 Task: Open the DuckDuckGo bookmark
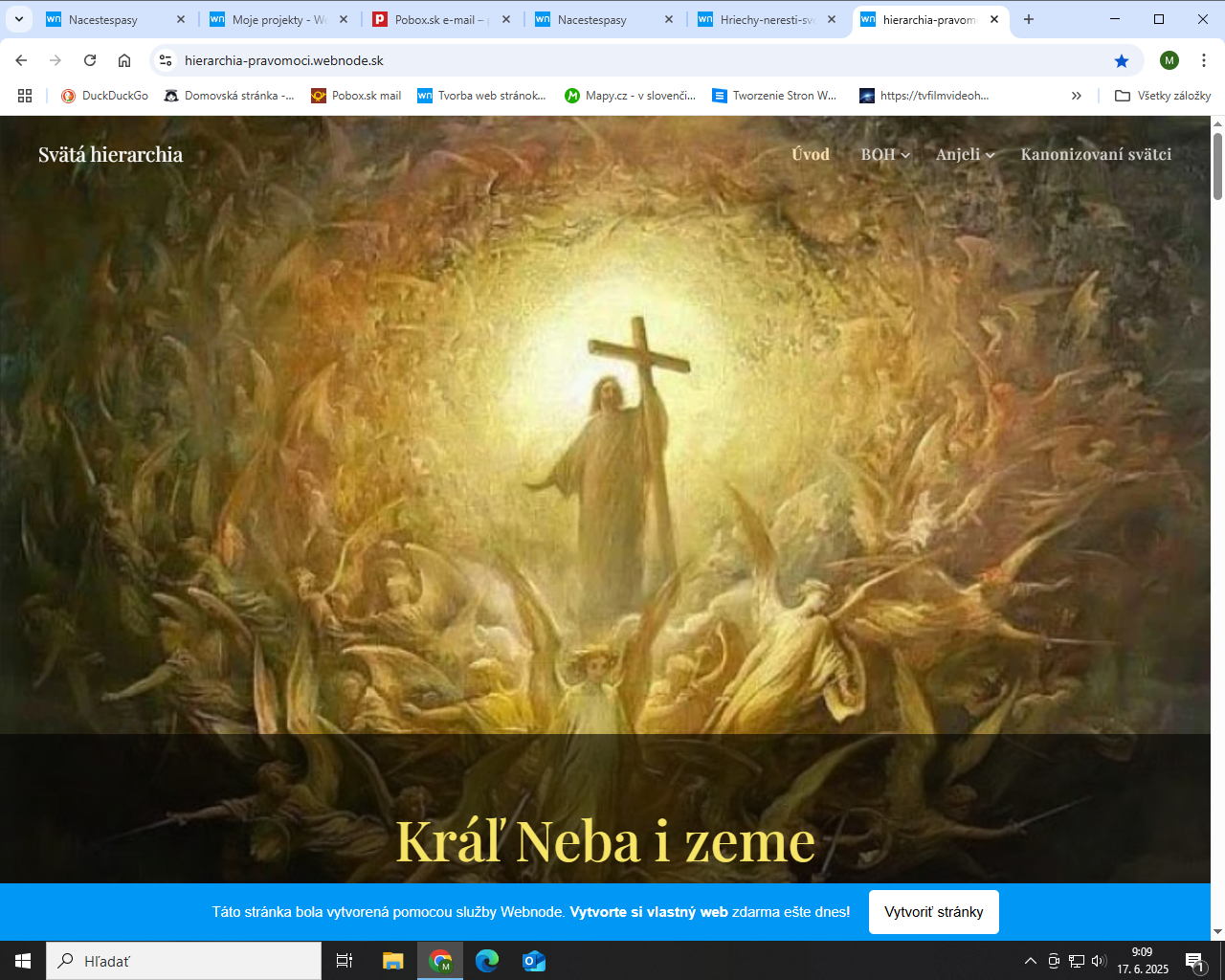104,96
